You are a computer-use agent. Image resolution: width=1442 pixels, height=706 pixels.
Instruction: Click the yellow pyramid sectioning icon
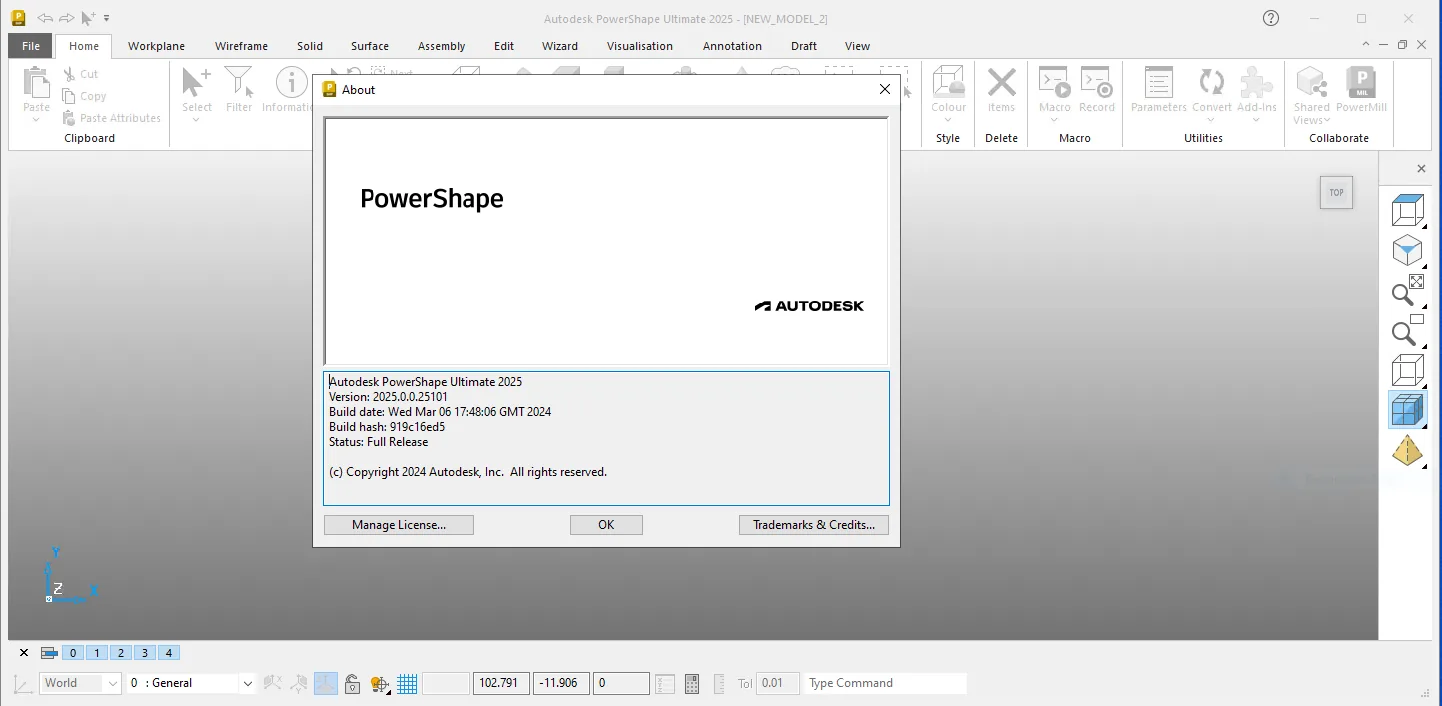point(1407,450)
